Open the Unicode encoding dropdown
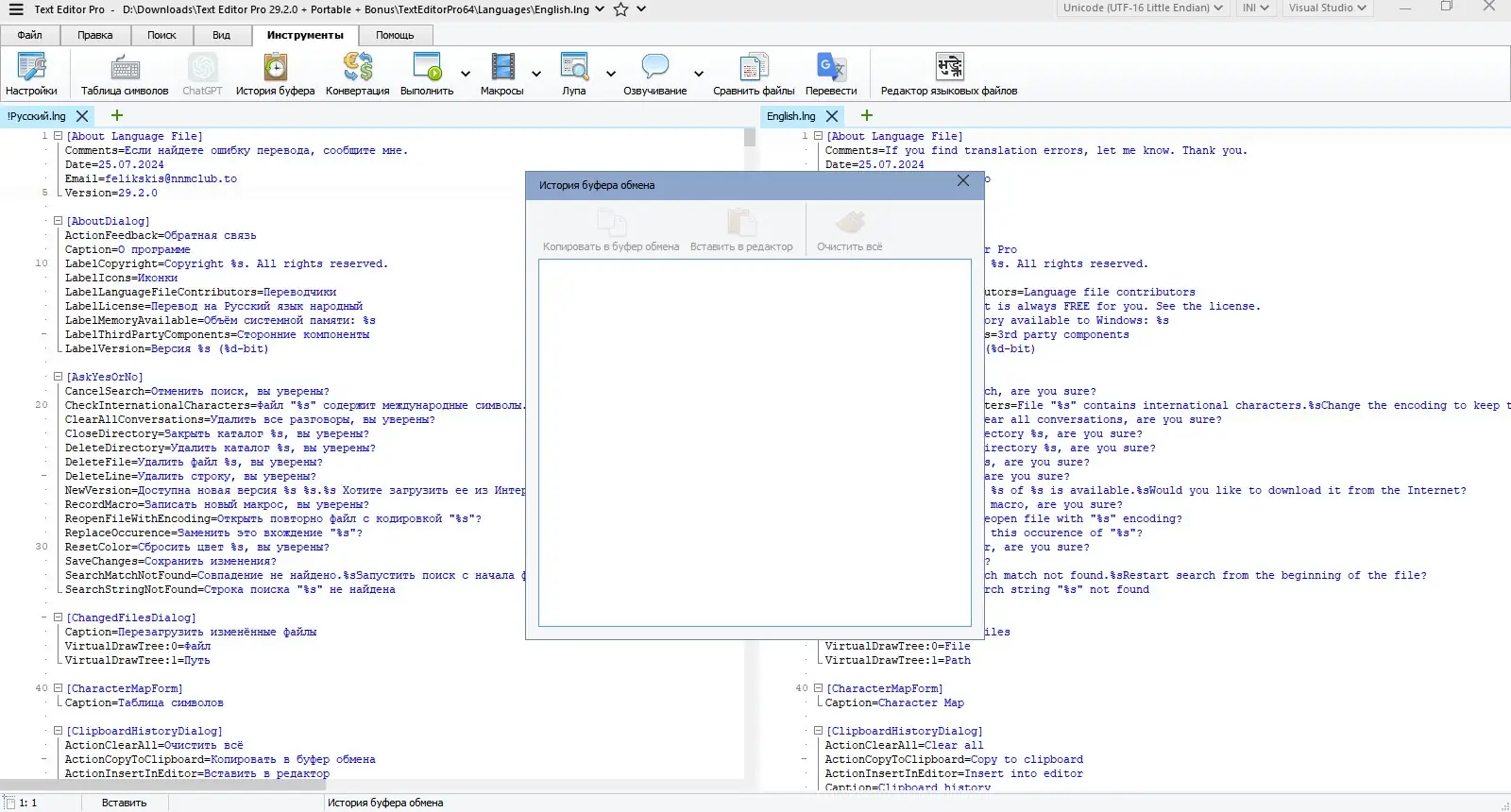The width and height of the screenshot is (1511, 812). point(1142,8)
